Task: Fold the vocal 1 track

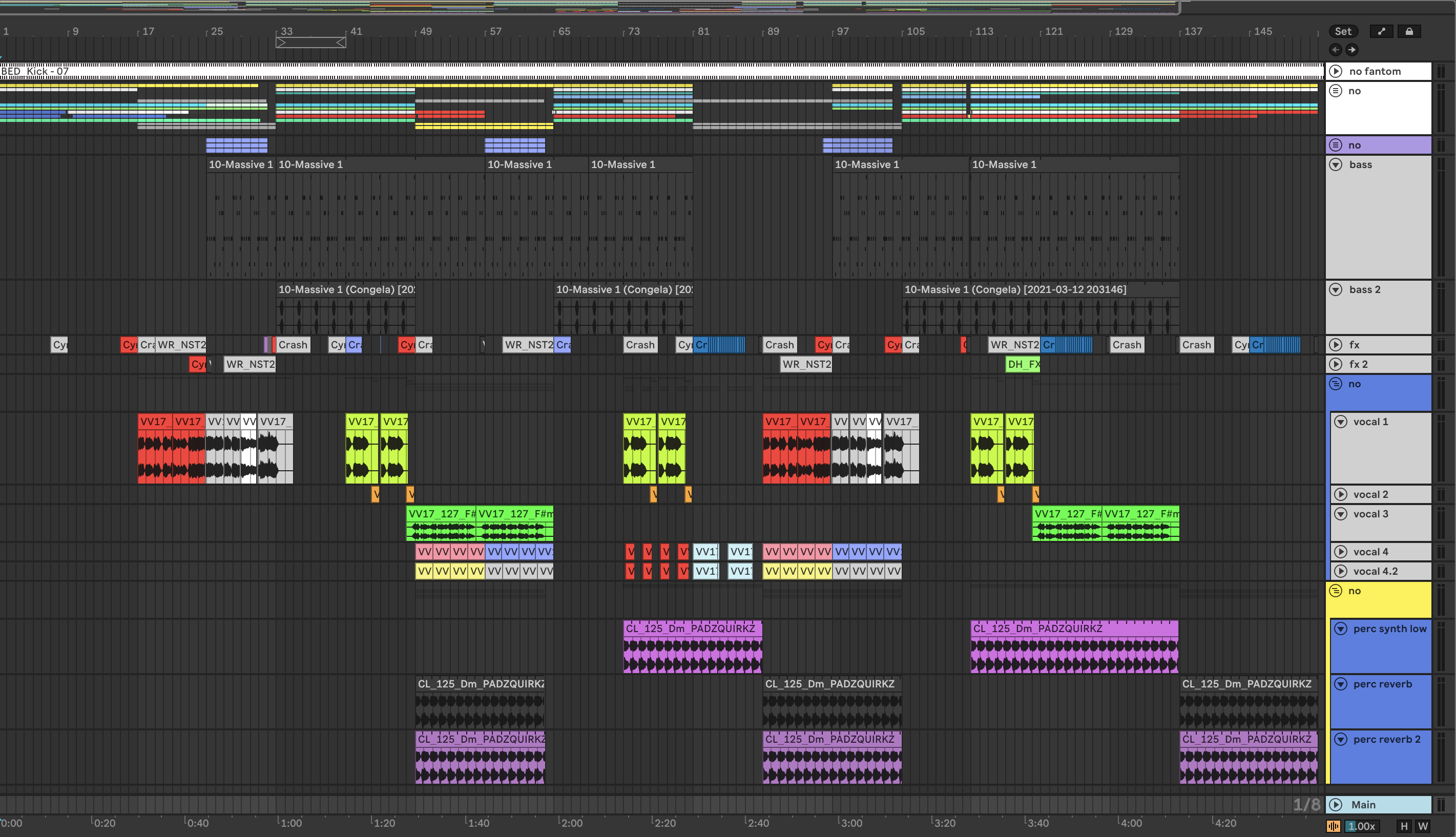Action: (1340, 422)
